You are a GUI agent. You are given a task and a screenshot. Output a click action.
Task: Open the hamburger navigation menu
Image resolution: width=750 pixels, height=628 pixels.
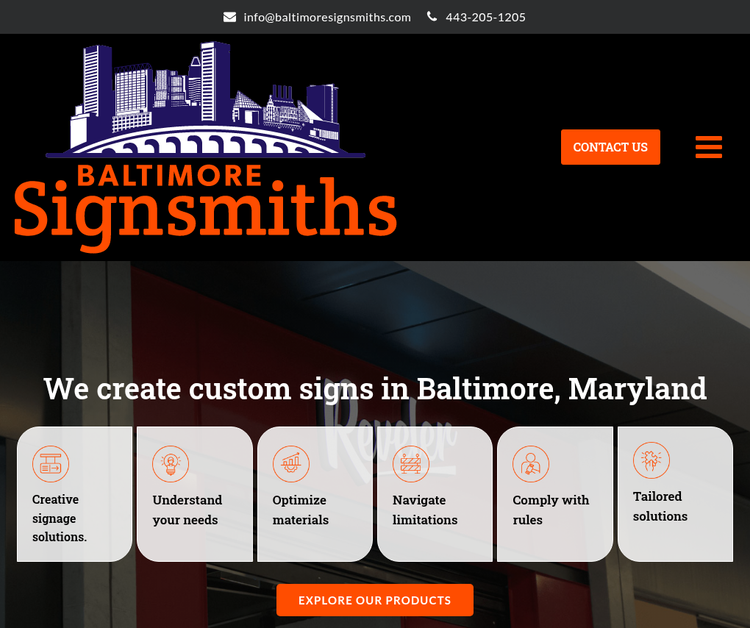(x=708, y=147)
